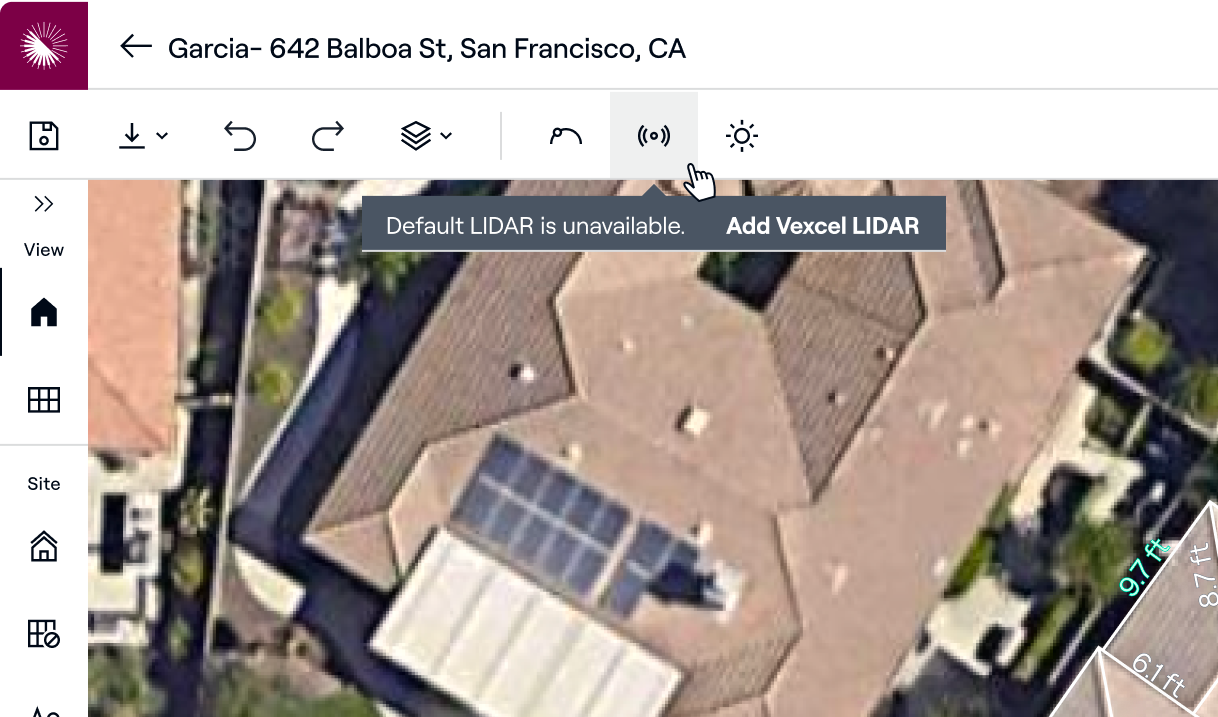Click the Aurora sunburst logo
The height and width of the screenshot is (717, 1218).
tap(44, 44)
